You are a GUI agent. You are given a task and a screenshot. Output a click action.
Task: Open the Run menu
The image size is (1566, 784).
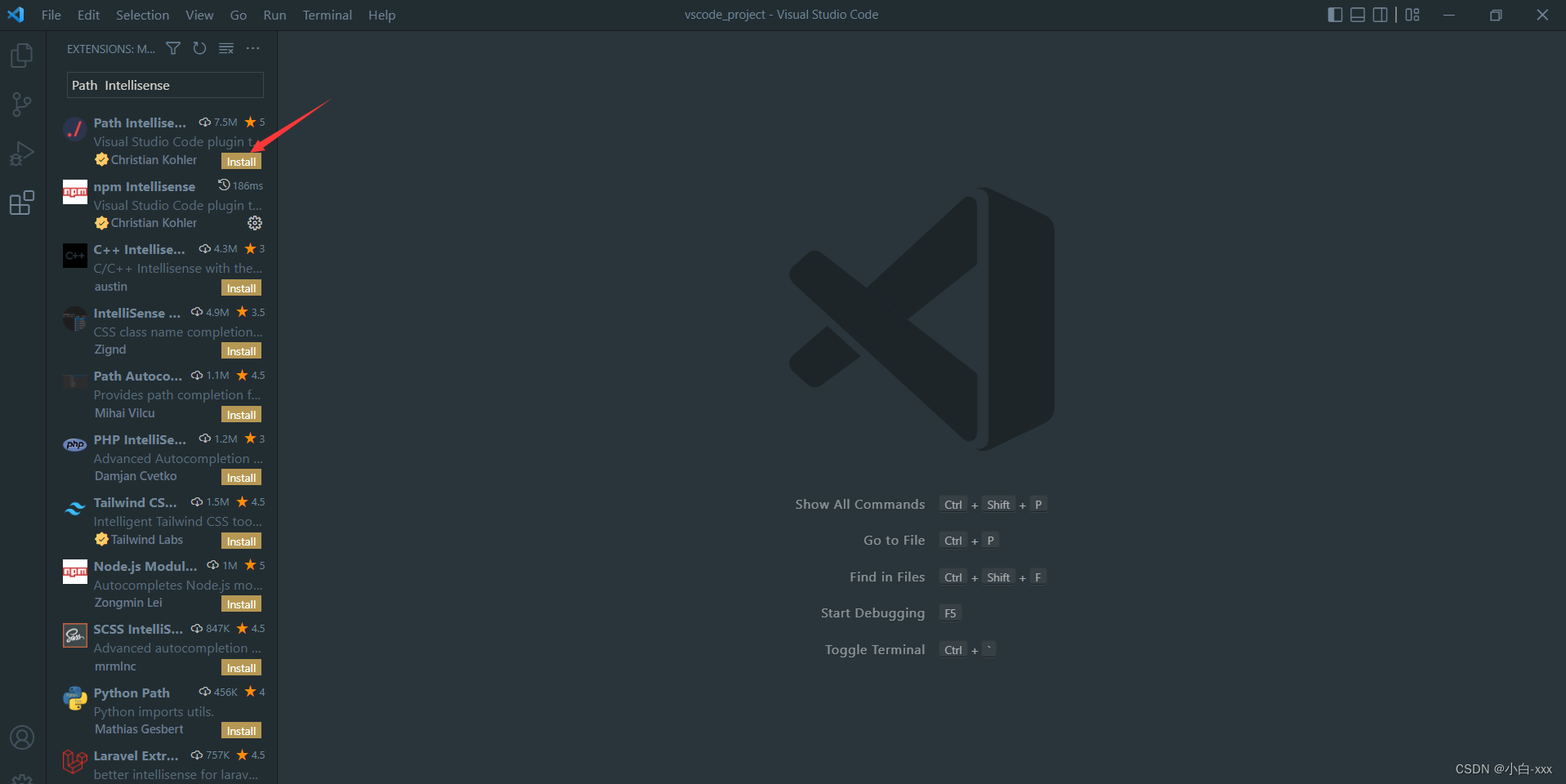tap(274, 15)
